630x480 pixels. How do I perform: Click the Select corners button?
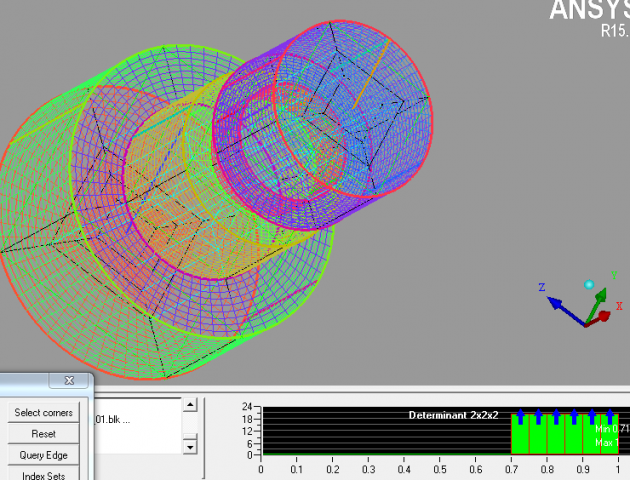[x=43, y=413]
